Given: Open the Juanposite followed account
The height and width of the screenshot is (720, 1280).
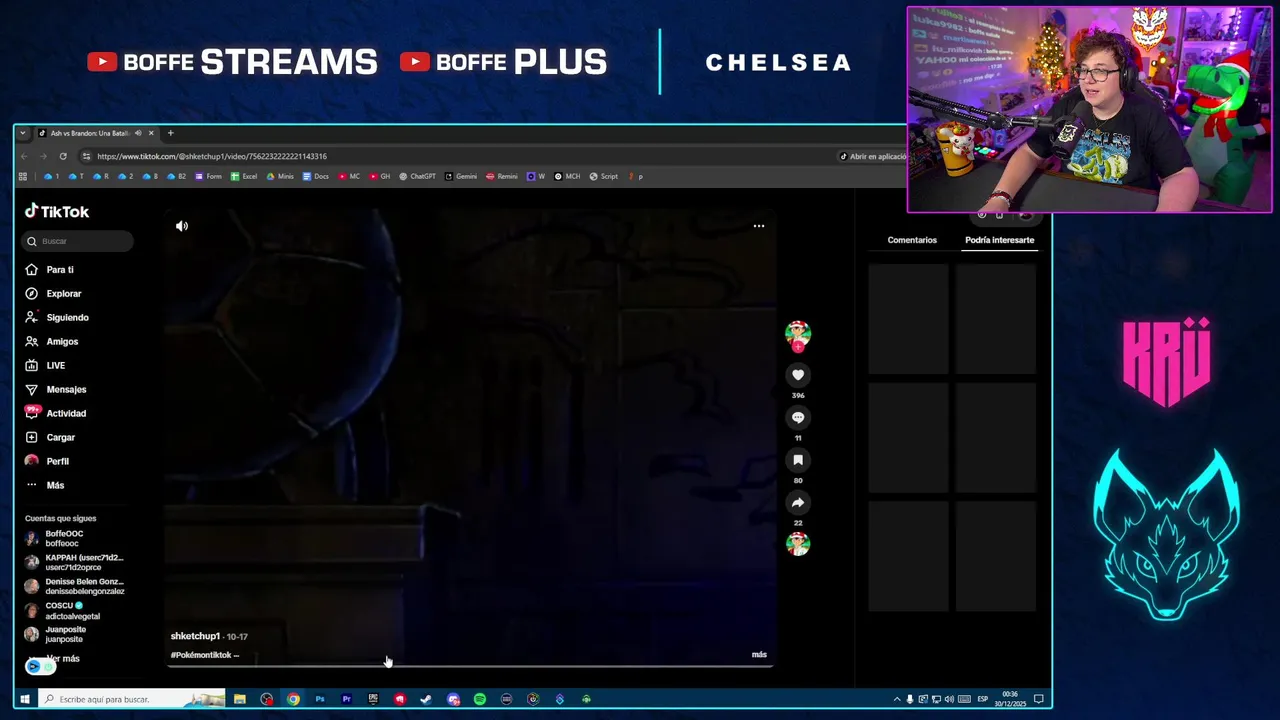Looking at the screenshot, I should (75, 635).
